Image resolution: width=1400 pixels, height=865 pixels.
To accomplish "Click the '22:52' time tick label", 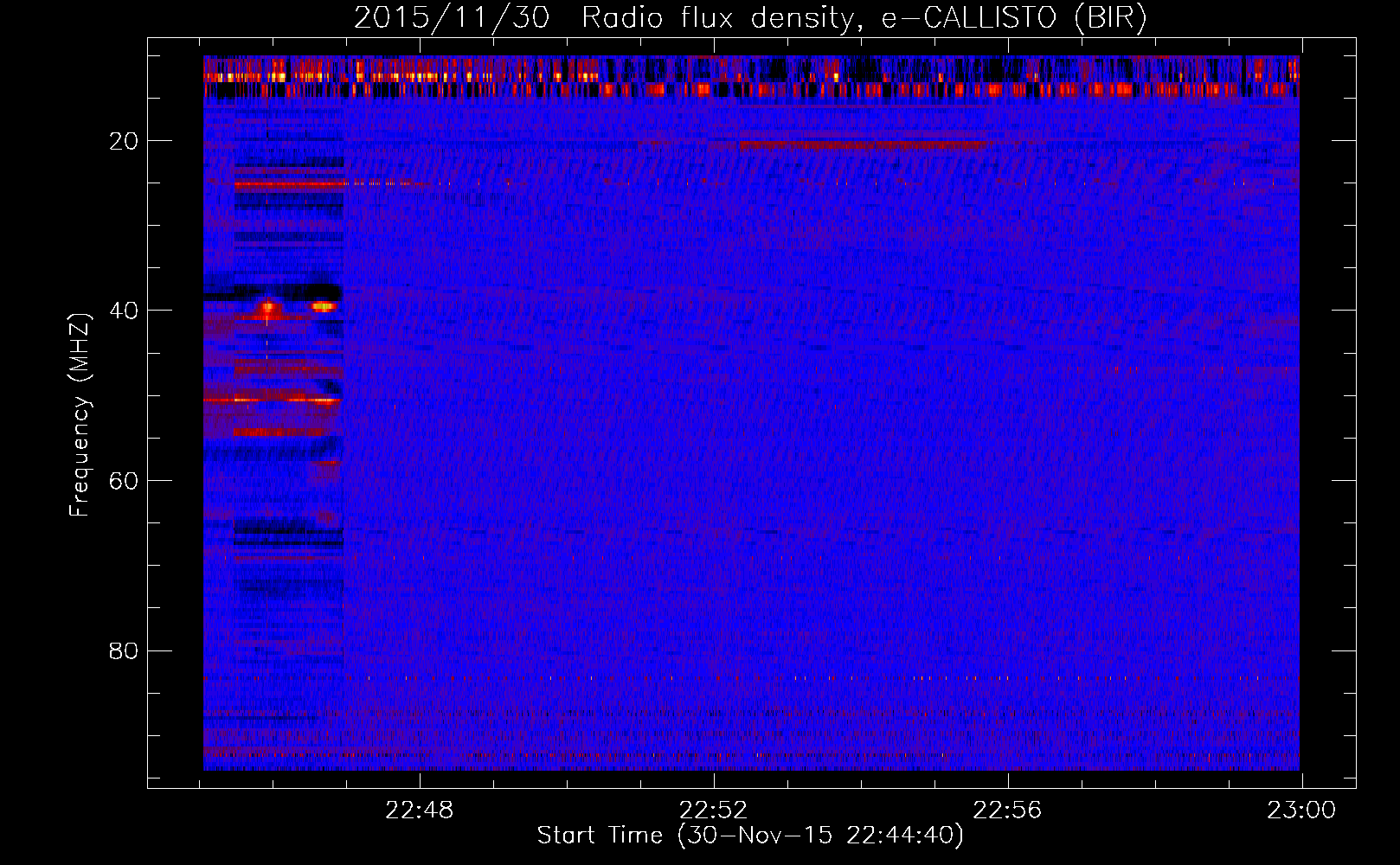I will 713,811.
